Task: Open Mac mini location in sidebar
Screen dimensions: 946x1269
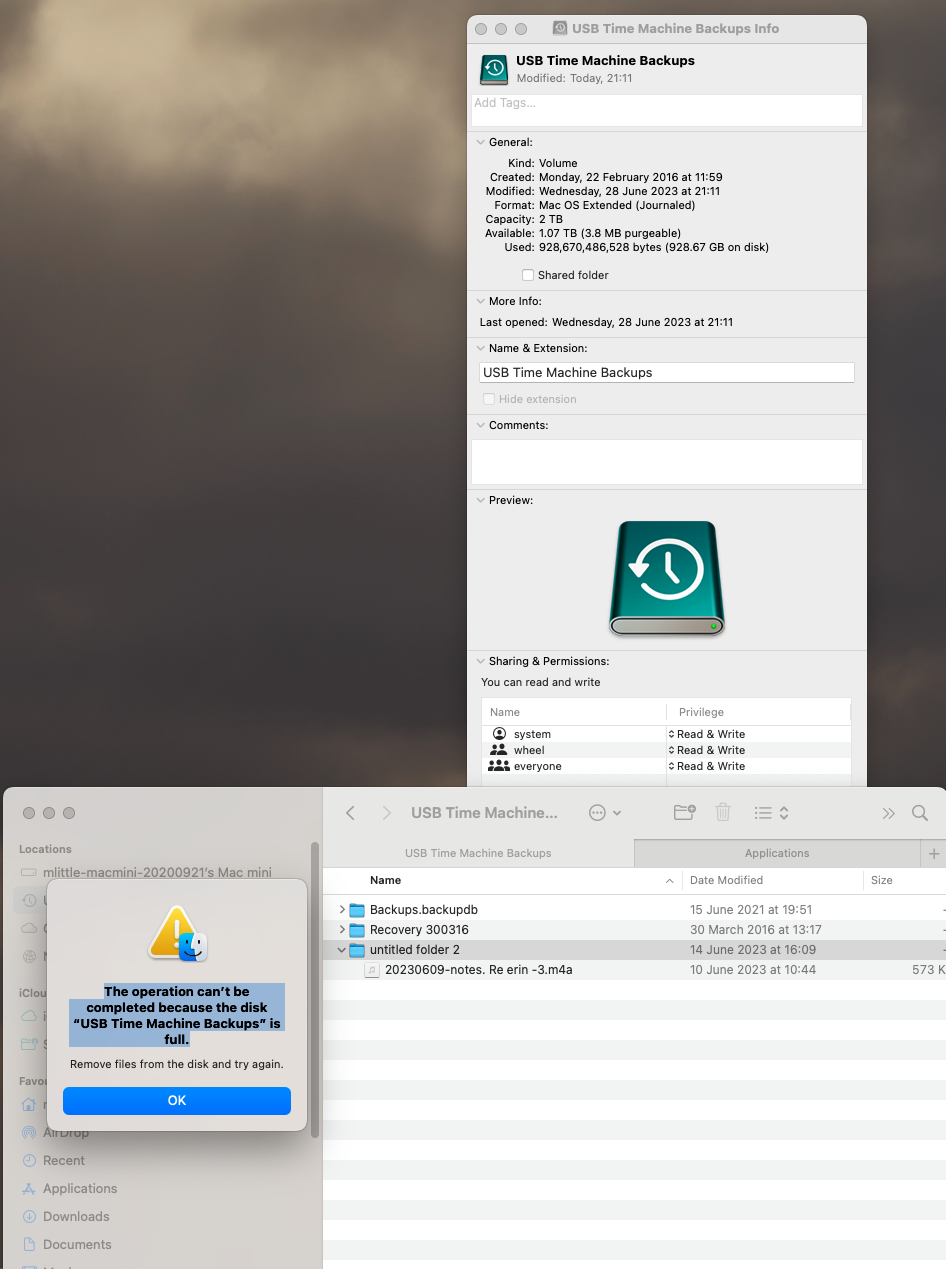Action: (x=157, y=872)
